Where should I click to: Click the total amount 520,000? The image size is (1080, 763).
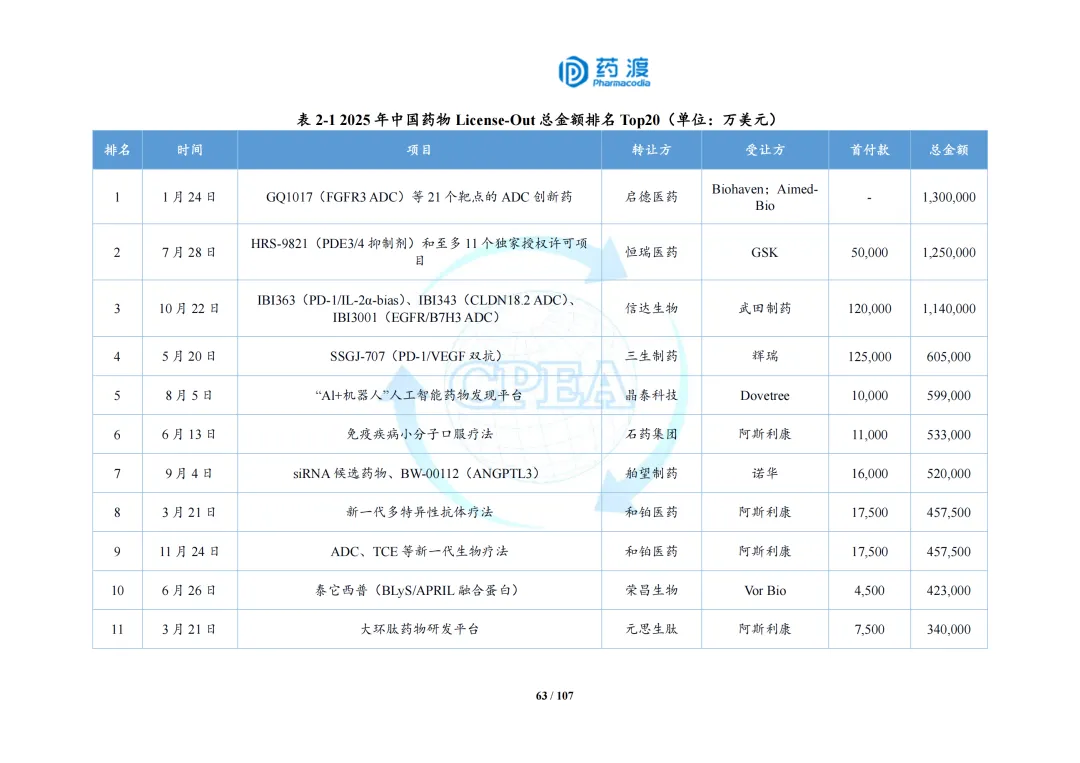pyautogui.click(x=948, y=474)
